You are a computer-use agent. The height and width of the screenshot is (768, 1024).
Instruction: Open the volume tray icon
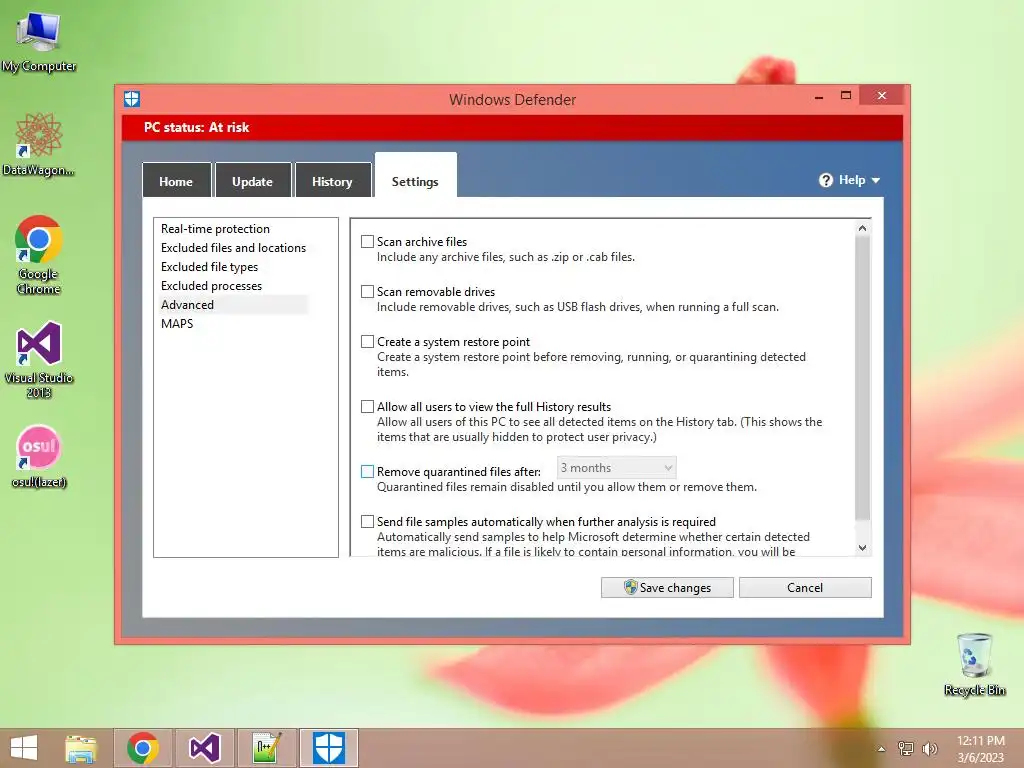pyautogui.click(x=930, y=748)
